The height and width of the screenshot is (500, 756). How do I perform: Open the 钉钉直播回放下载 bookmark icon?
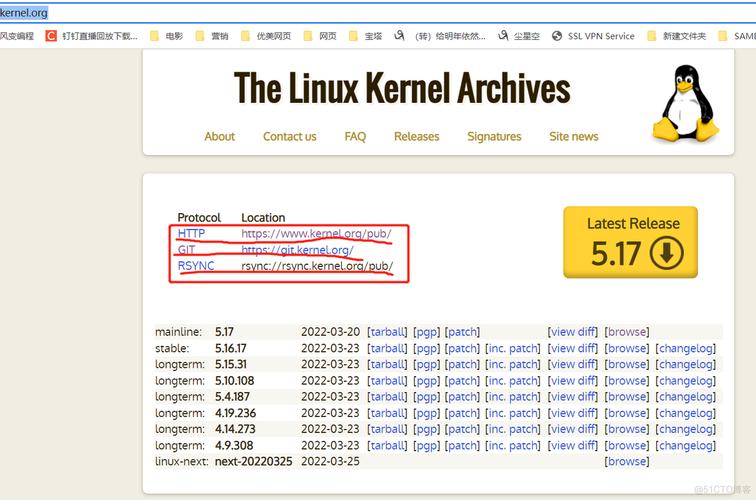[51, 36]
